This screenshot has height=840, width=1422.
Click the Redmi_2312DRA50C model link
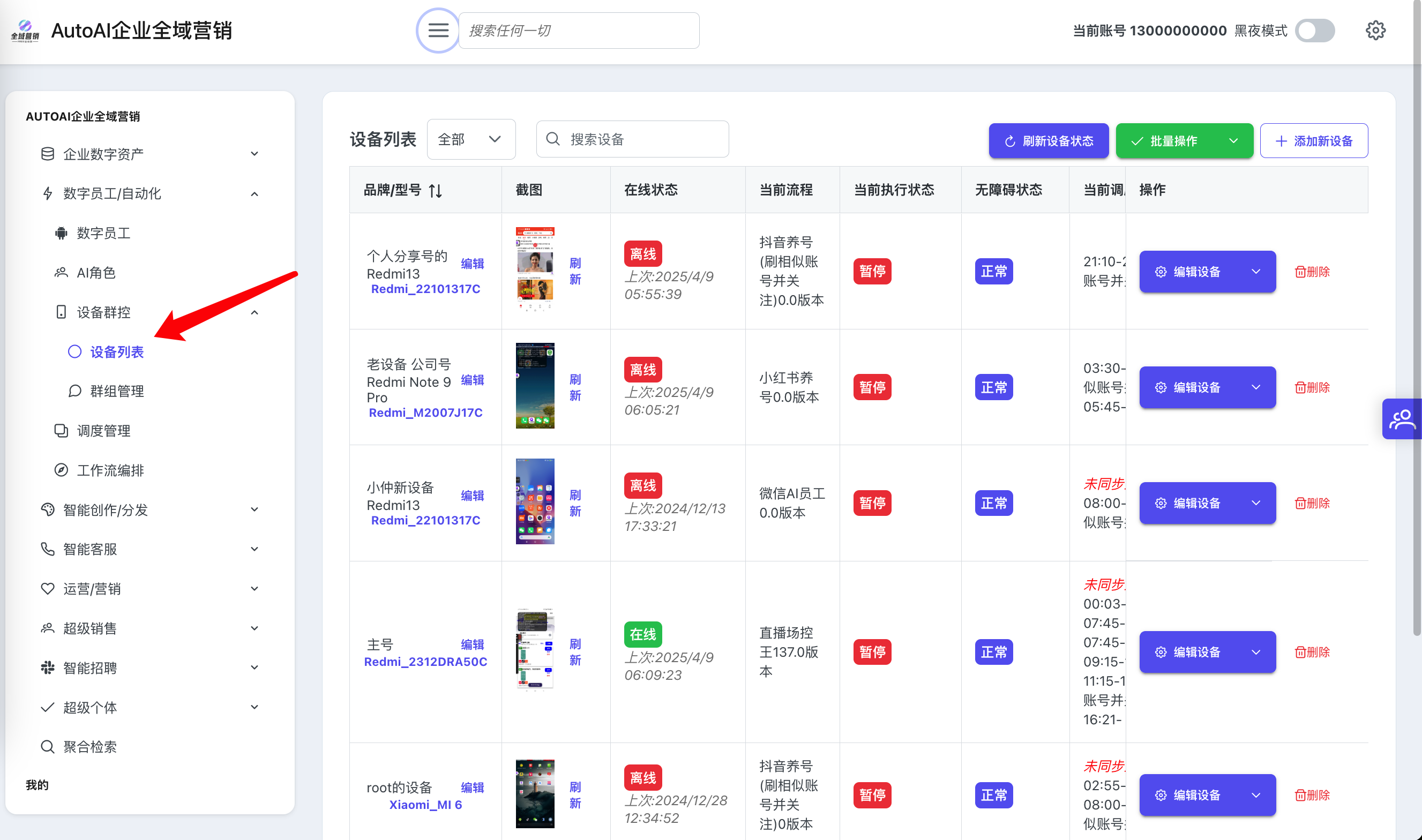coord(425,661)
